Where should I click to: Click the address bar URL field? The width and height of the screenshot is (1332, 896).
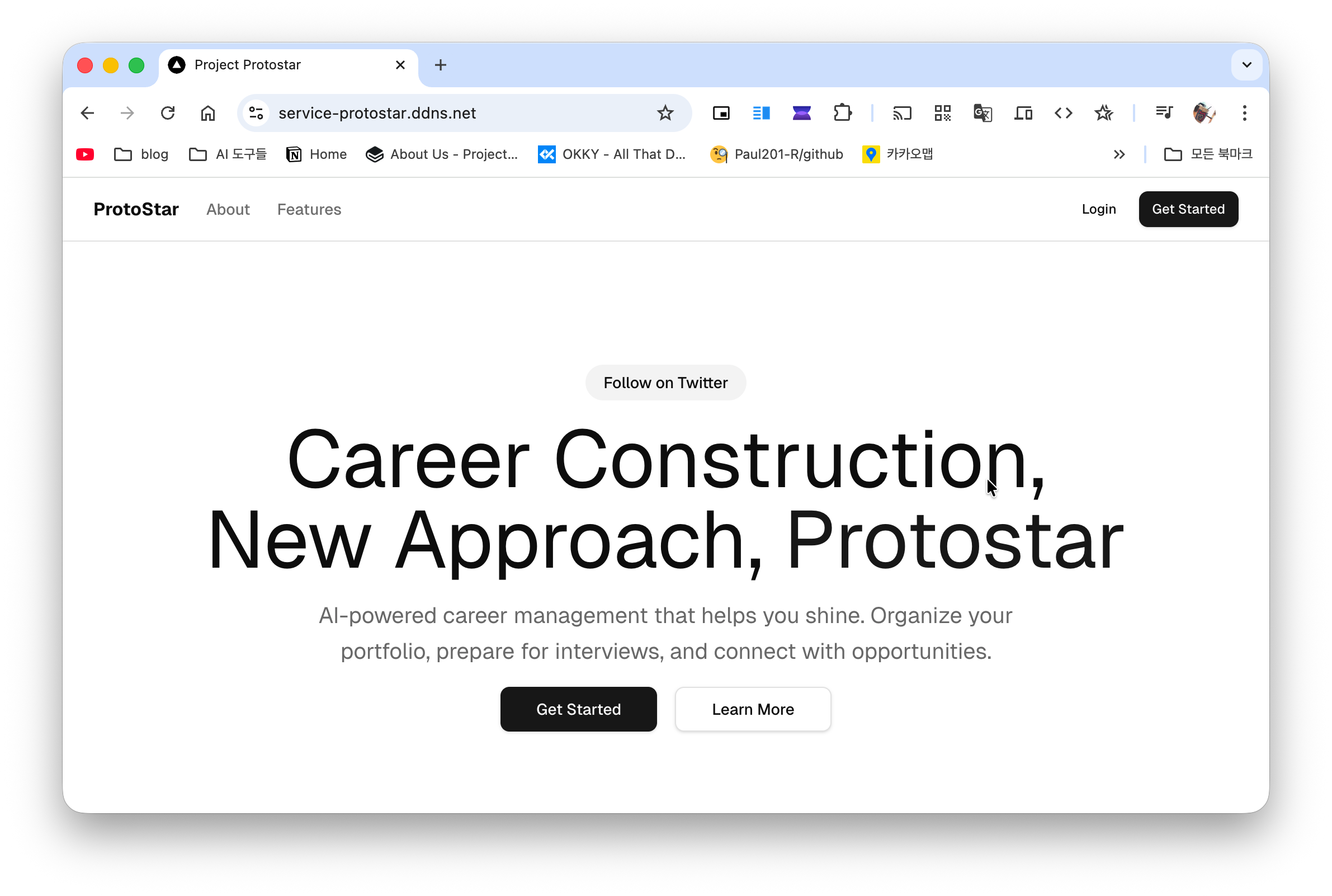446,113
